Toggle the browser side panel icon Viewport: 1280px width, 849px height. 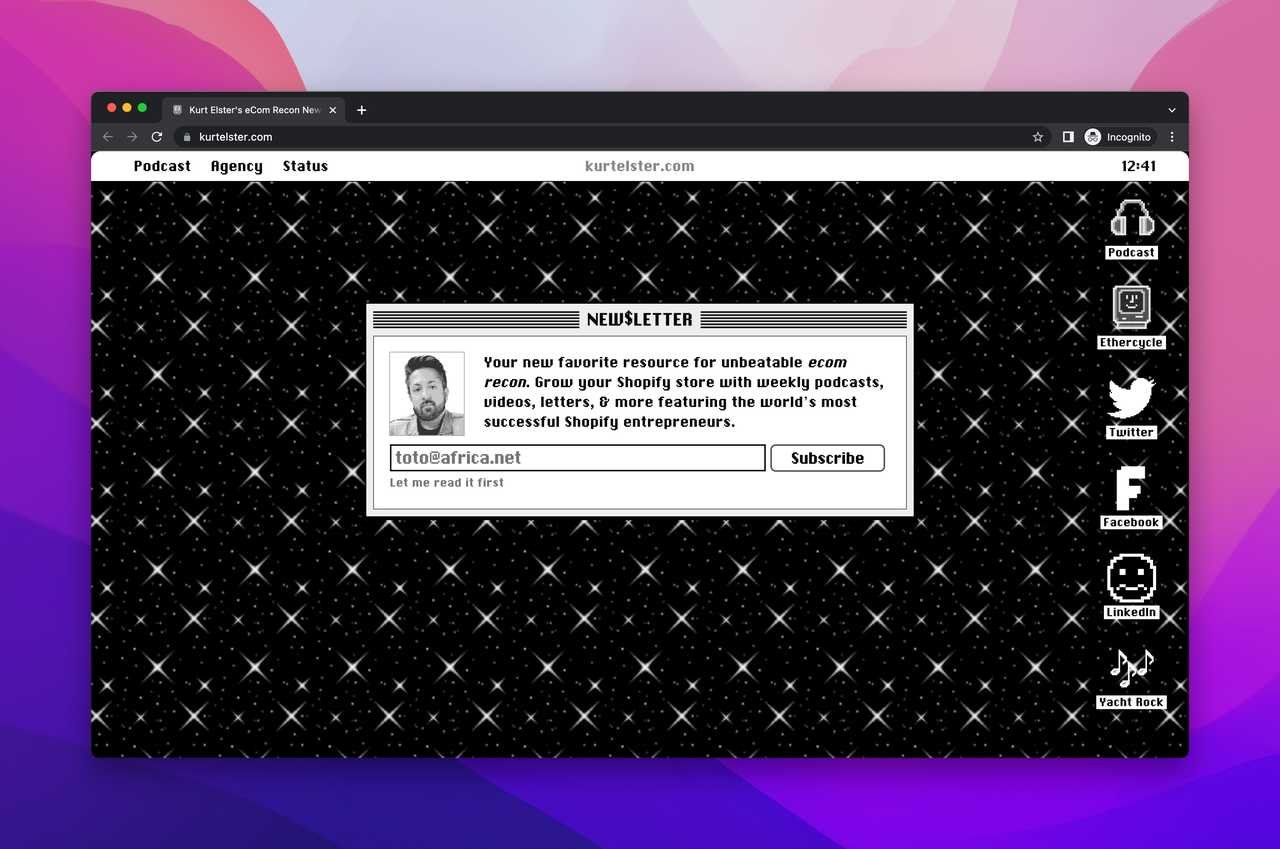pos(1068,137)
